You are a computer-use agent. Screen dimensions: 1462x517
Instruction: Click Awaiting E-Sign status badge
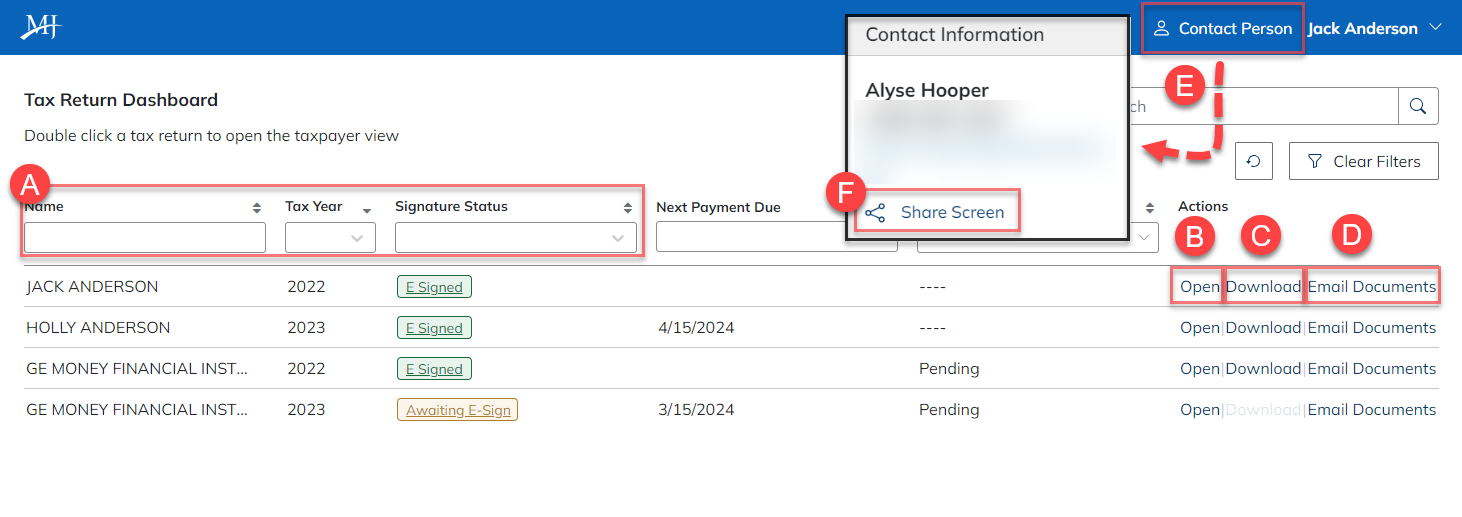[x=457, y=410]
